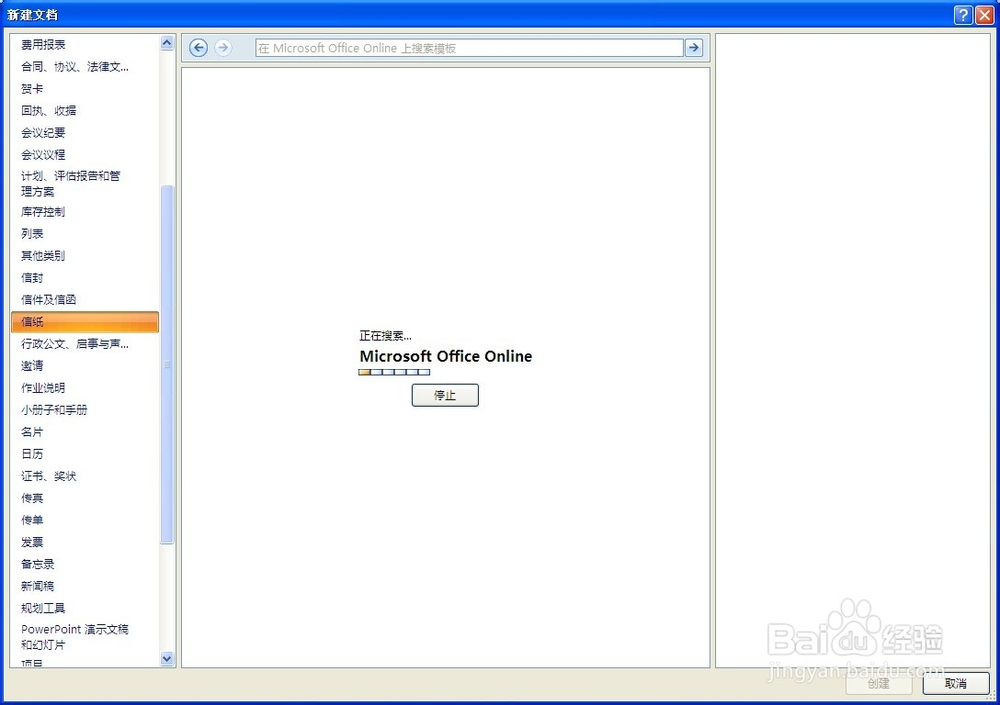Click category list scroll down arrow
The width and height of the screenshot is (1000, 705).
click(167, 659)
